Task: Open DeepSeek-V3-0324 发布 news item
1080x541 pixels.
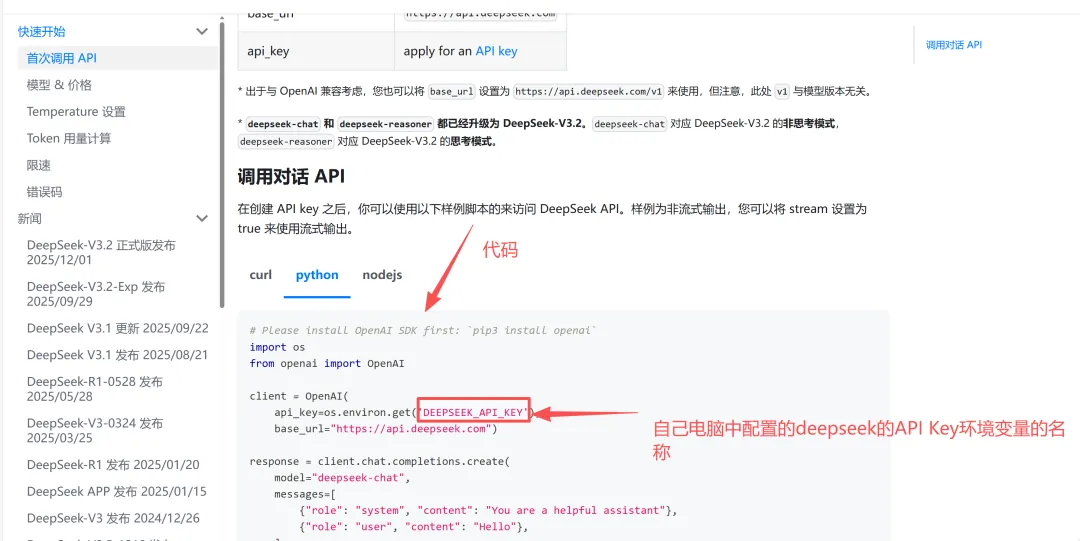Action: point(95,430)
